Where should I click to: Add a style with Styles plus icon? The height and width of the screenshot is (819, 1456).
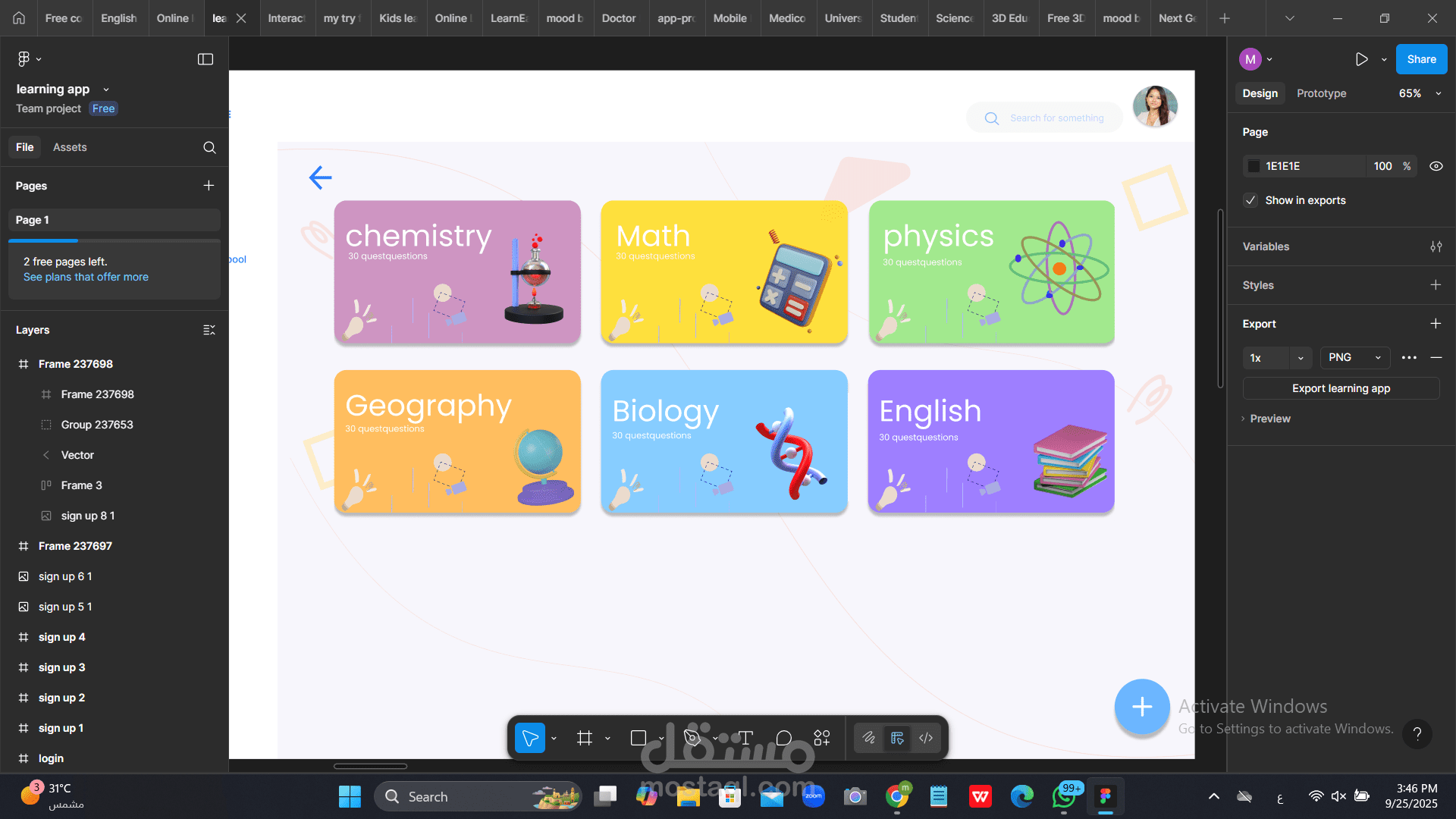(x=1436, y=285)
